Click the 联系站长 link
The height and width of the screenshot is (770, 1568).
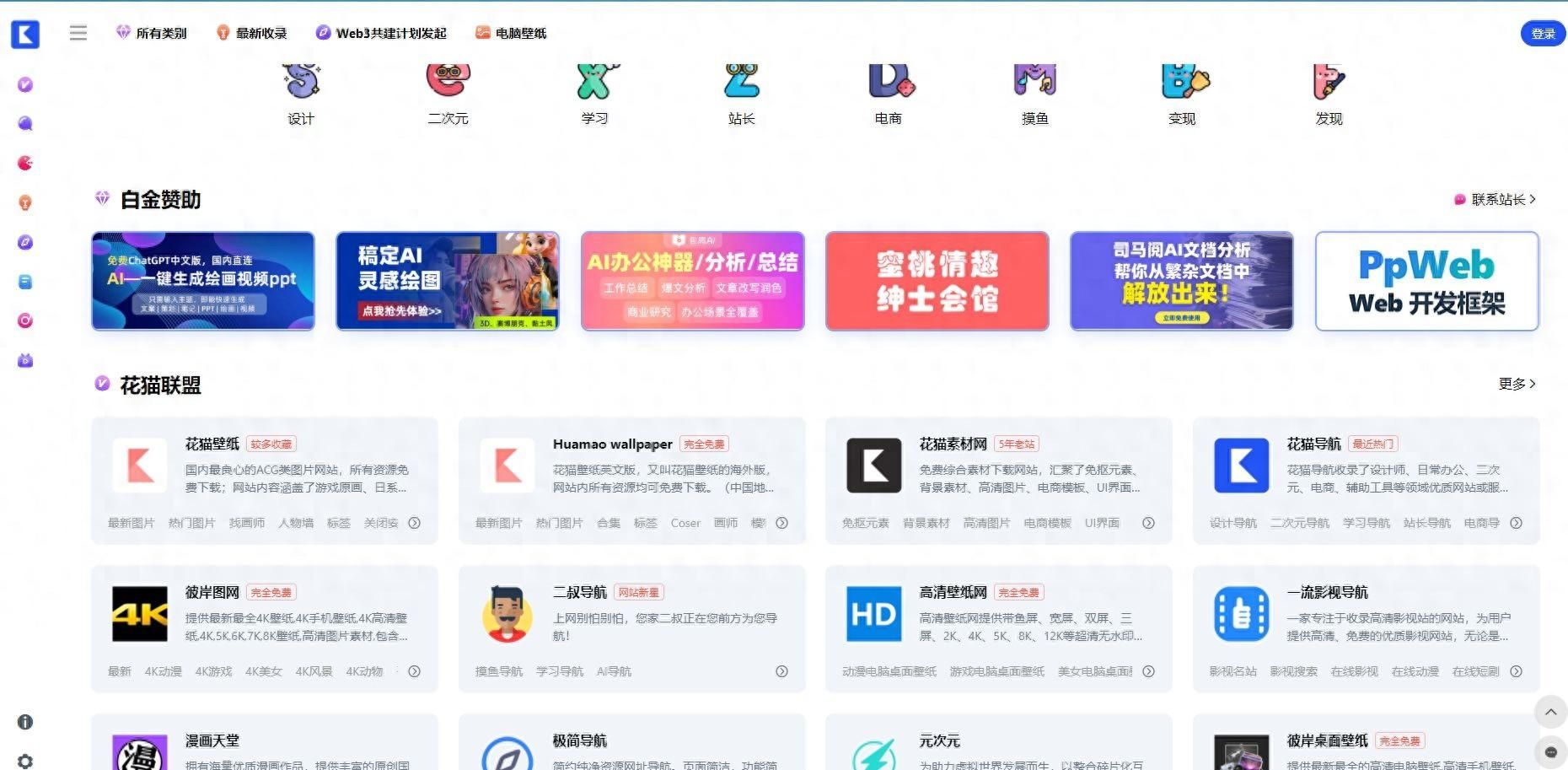1496,199
